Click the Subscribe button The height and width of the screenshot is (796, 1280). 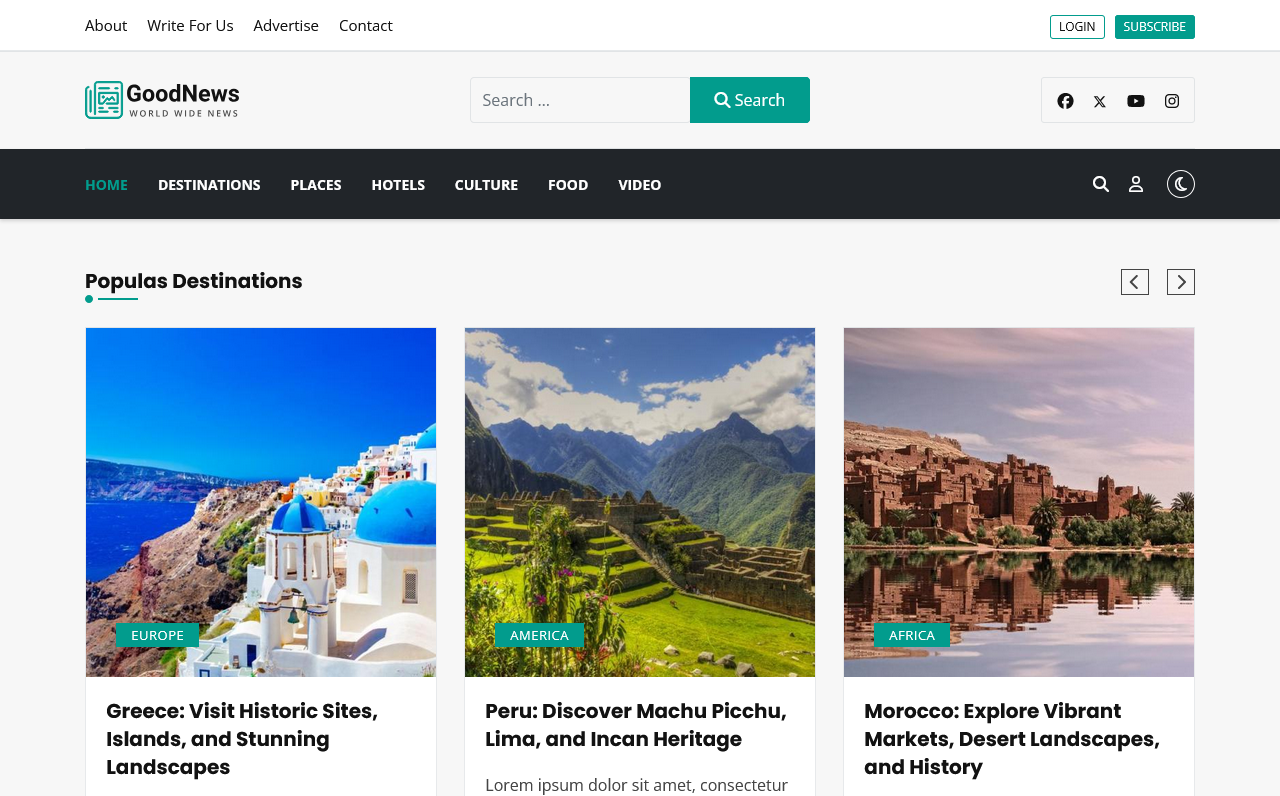(x=1154, y=27)
